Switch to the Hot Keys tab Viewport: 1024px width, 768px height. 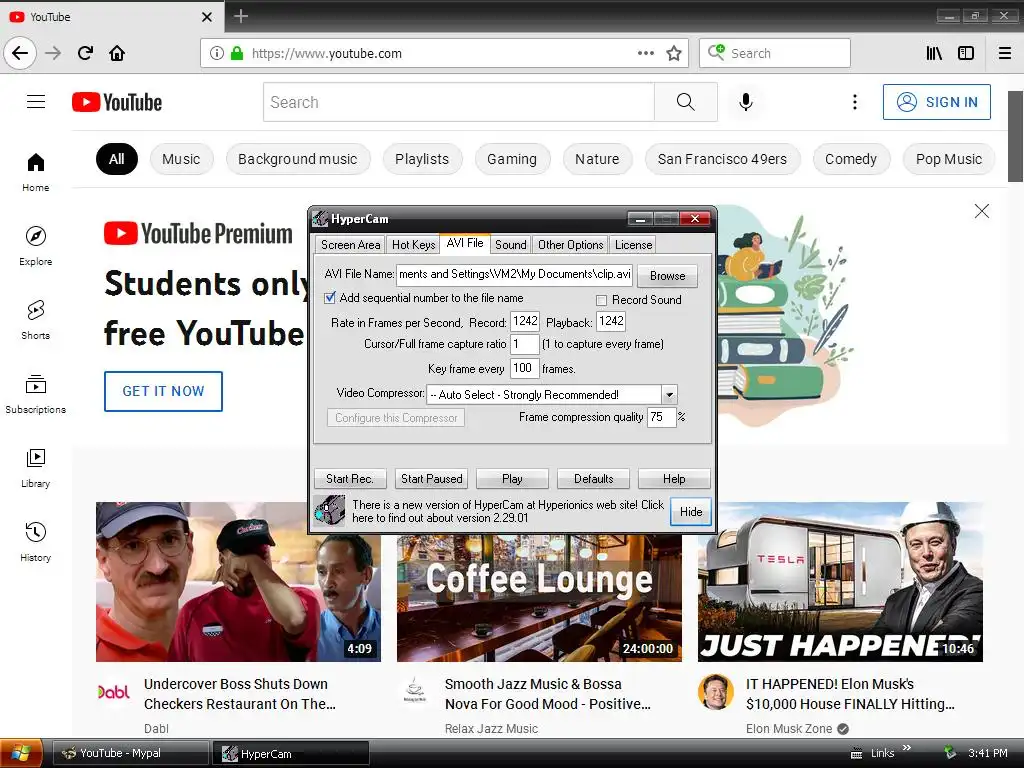[413, 244]
